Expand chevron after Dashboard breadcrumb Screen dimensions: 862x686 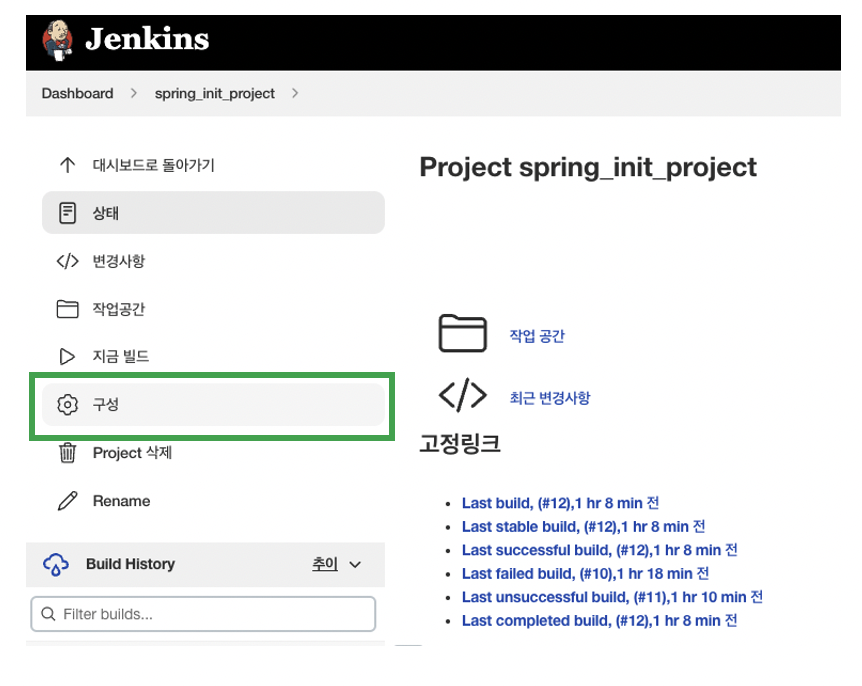click(134, 93)
